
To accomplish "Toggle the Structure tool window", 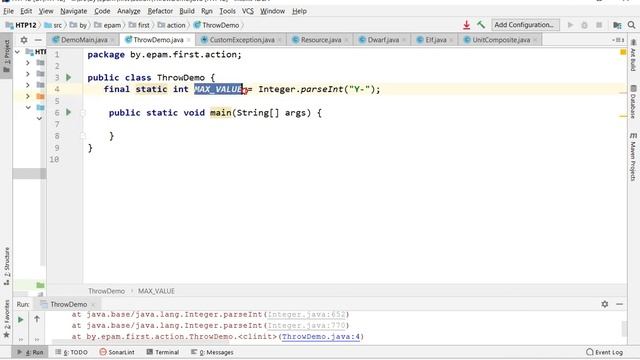I will tap(7, 266).
